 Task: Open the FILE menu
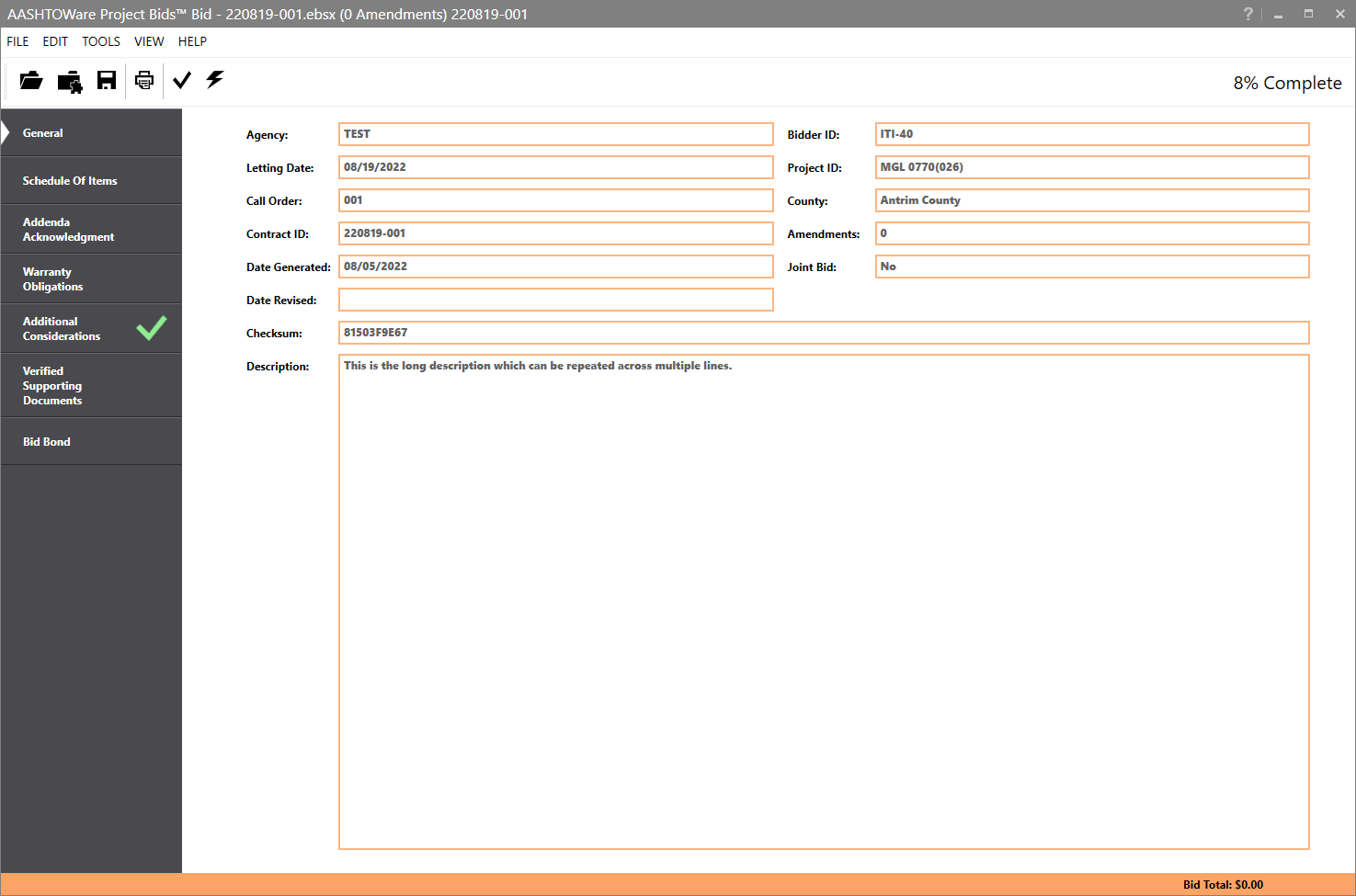pos(17,41)
